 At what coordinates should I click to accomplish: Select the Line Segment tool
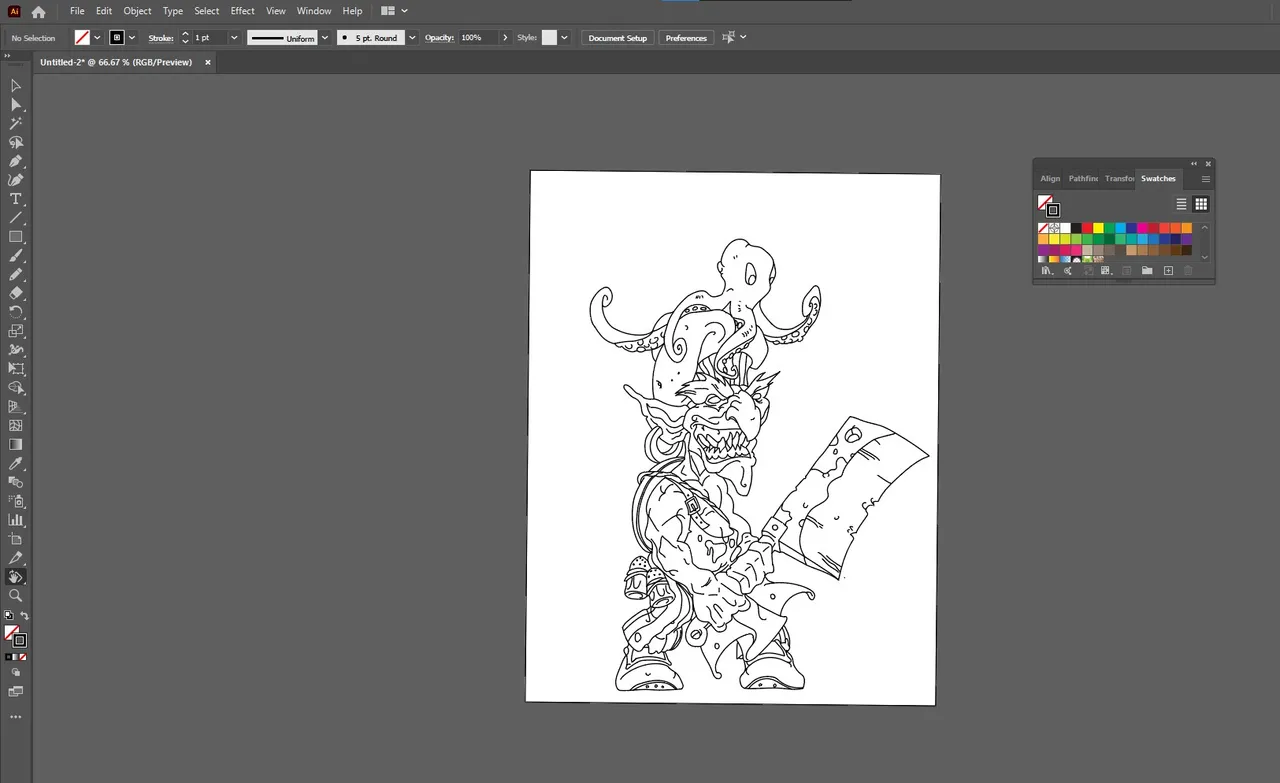click(16, 218)
